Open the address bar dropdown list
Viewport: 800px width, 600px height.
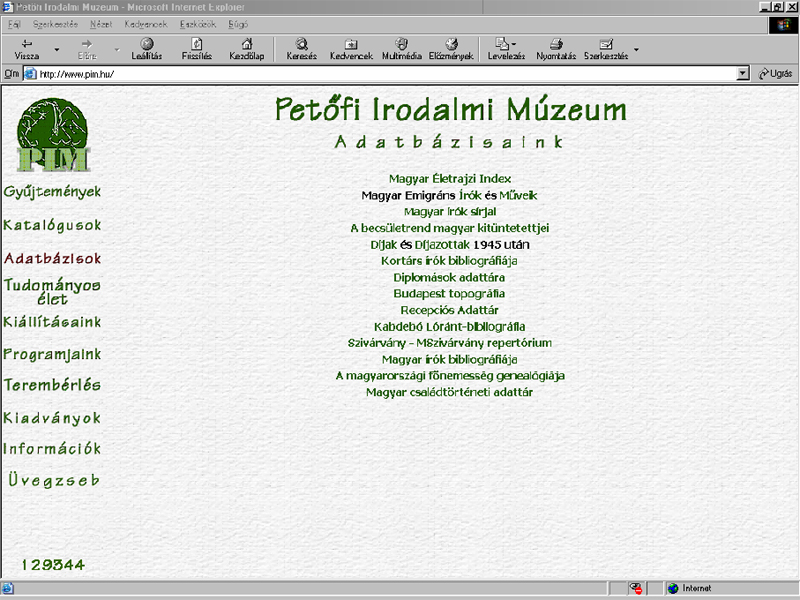click(x=743, y=73)
